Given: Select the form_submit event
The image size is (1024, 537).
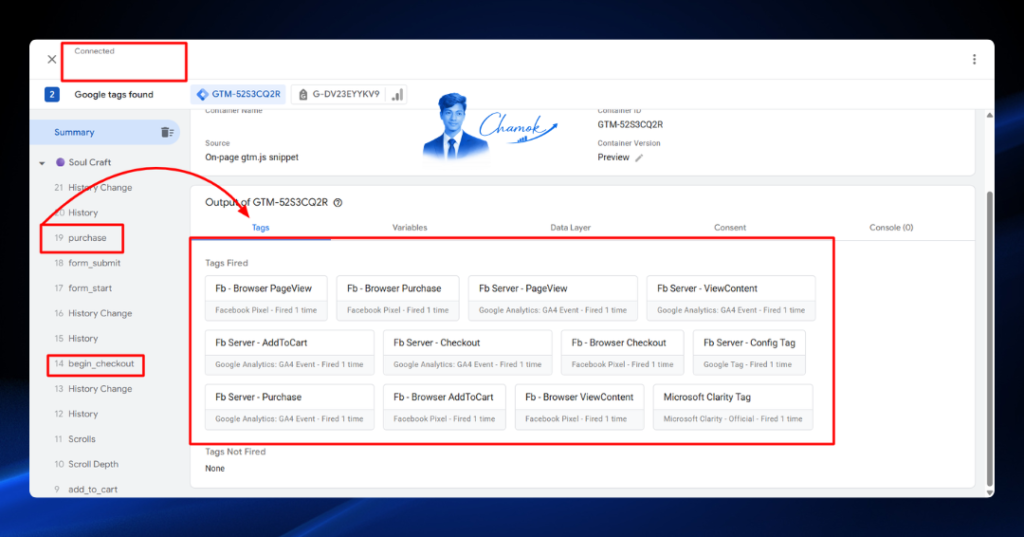Looking at the screenshot, I should click(x=88, y=263).
